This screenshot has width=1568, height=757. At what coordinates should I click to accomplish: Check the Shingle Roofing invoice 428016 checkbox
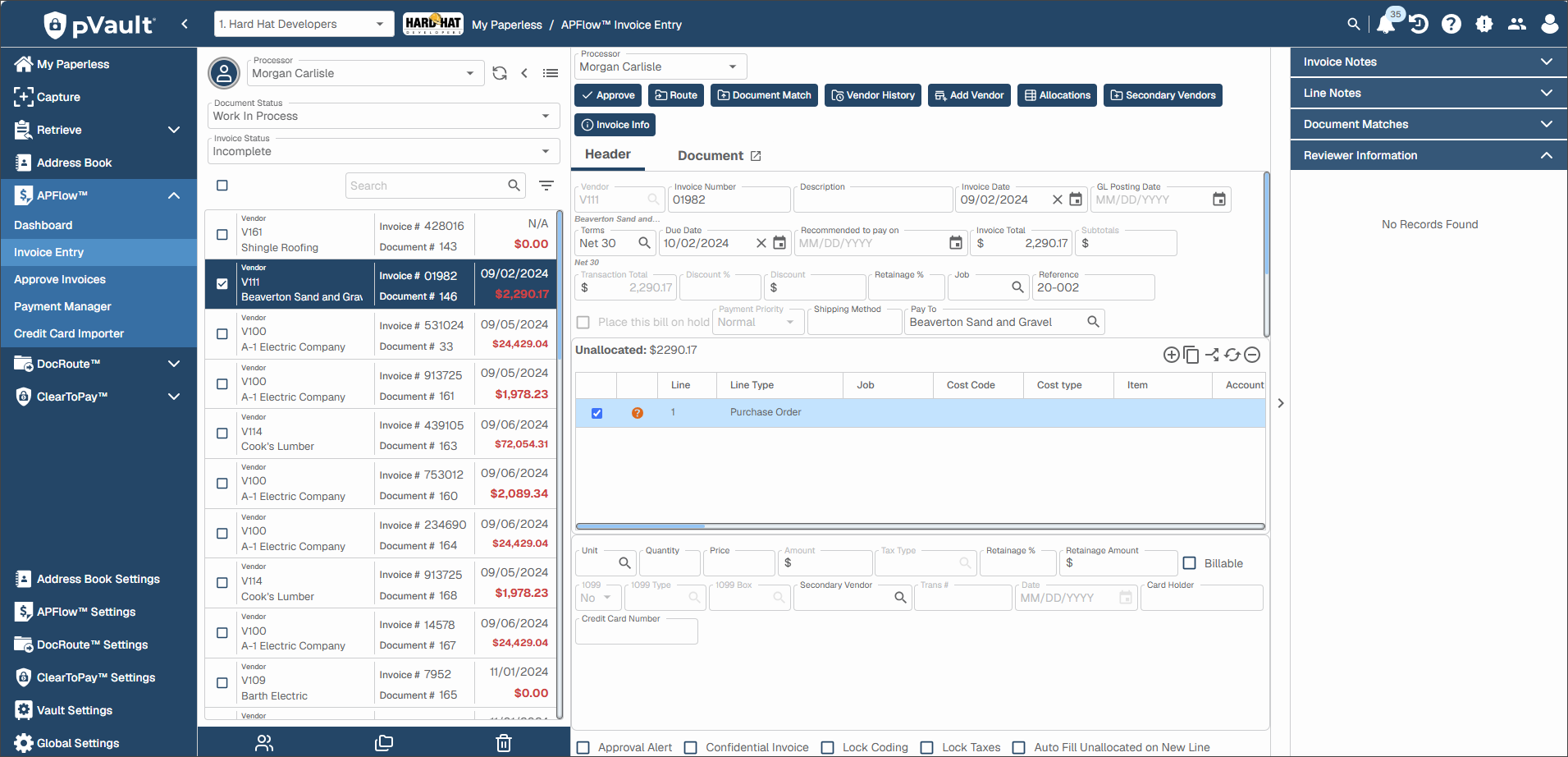(x=222, y=235)
